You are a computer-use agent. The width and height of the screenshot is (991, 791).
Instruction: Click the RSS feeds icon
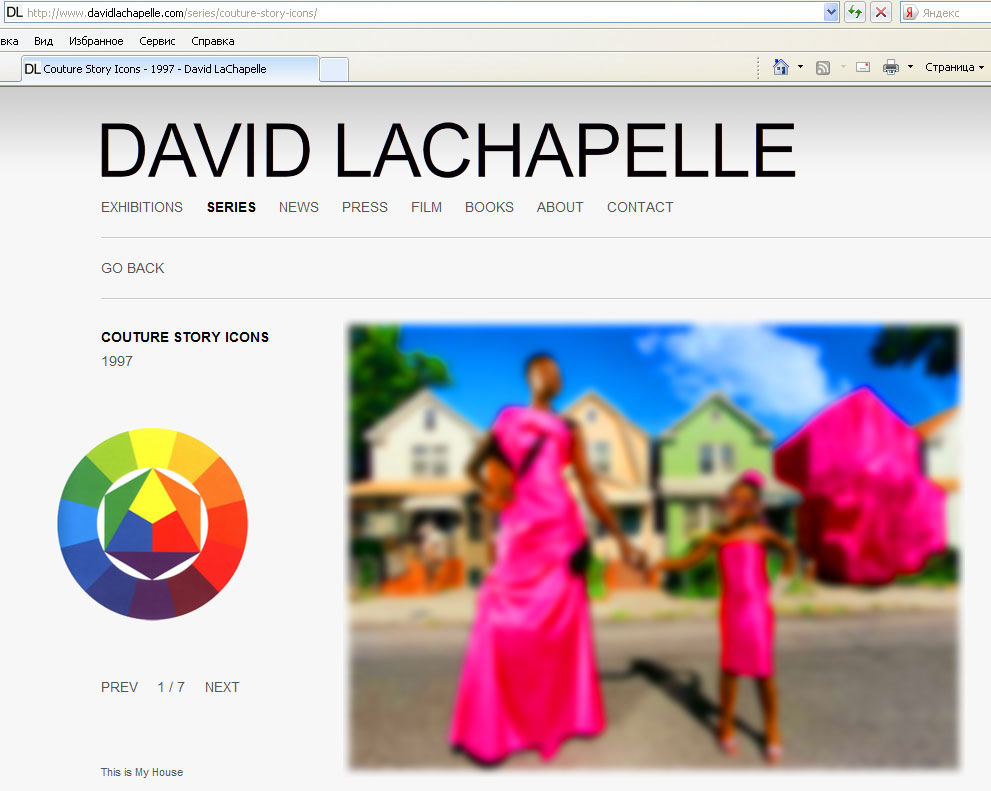pyautogui.click(x=822, y=68)
